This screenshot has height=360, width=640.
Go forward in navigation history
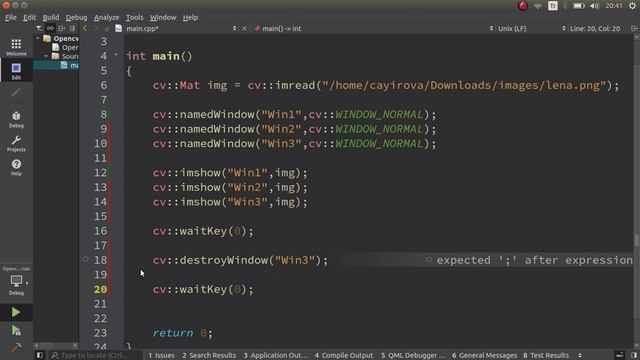tap(96, 28)
